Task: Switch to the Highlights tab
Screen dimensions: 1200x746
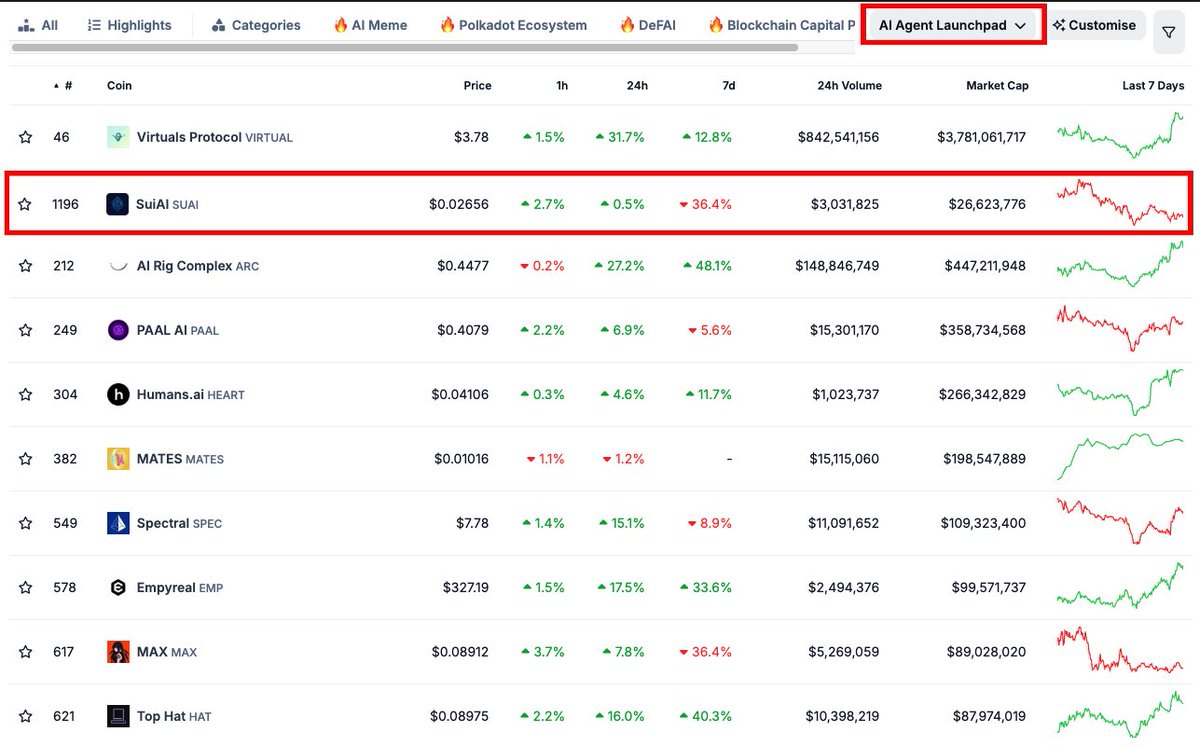Action: 129,25
